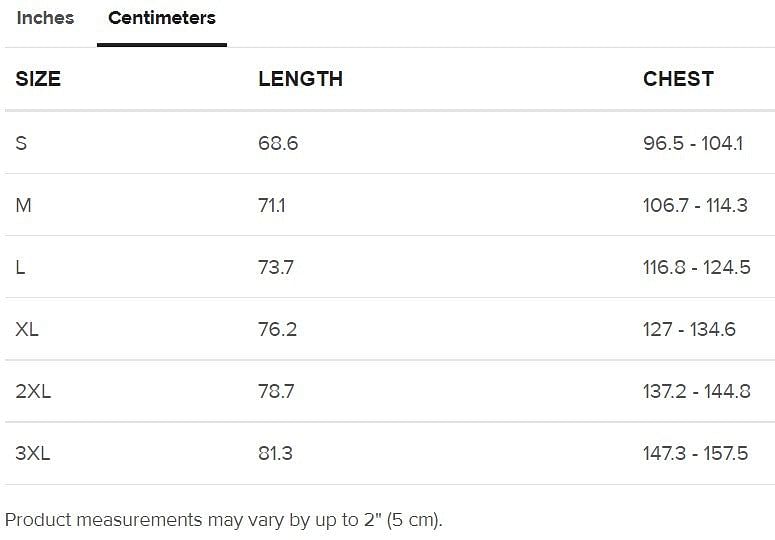This screenshot has height=540, width=775.
Task: Select the M size row label
Action: [24, 205]
